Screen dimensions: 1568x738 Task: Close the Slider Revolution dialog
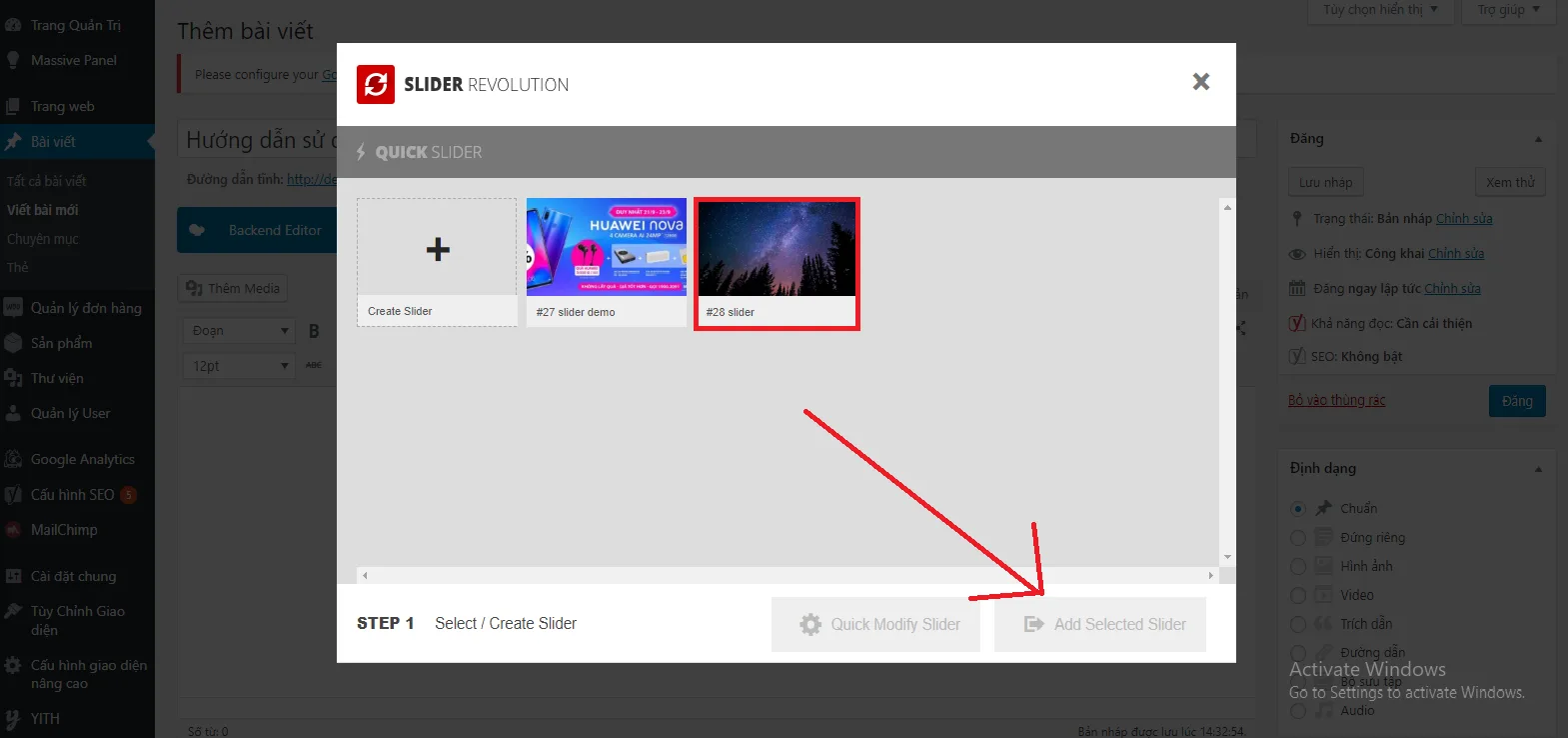point(1201,82)
